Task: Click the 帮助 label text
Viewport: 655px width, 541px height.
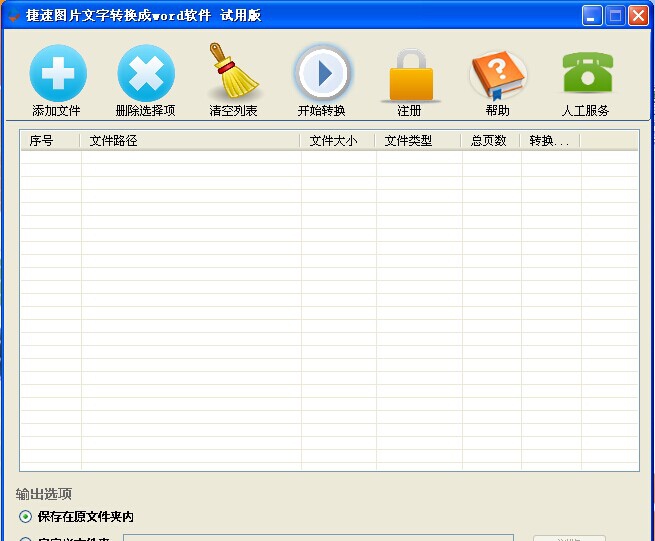Action: 498,111
